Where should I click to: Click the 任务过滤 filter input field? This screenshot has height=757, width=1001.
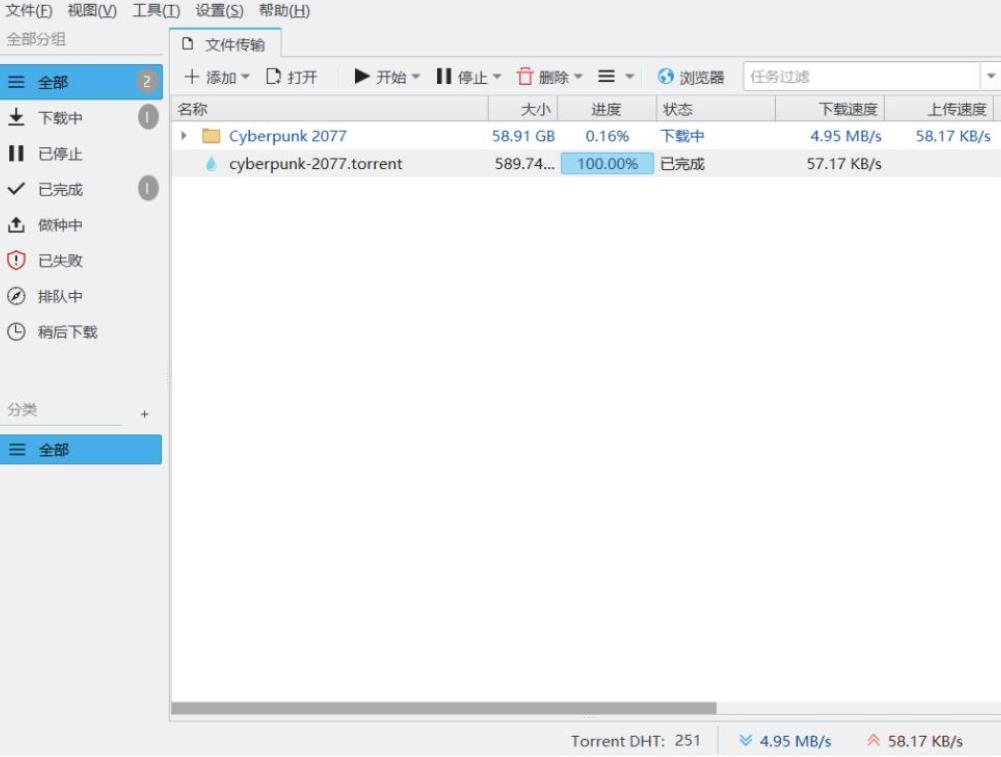click(861, 77)
